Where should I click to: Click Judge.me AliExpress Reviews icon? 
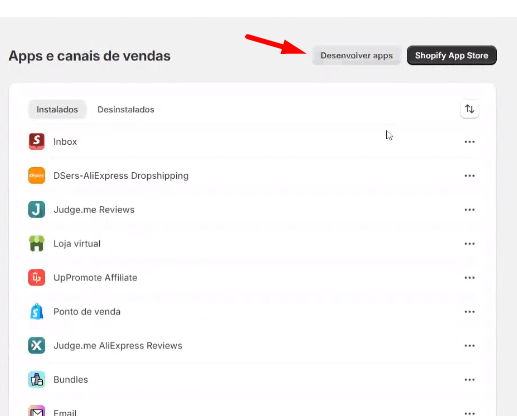[37, 346]
